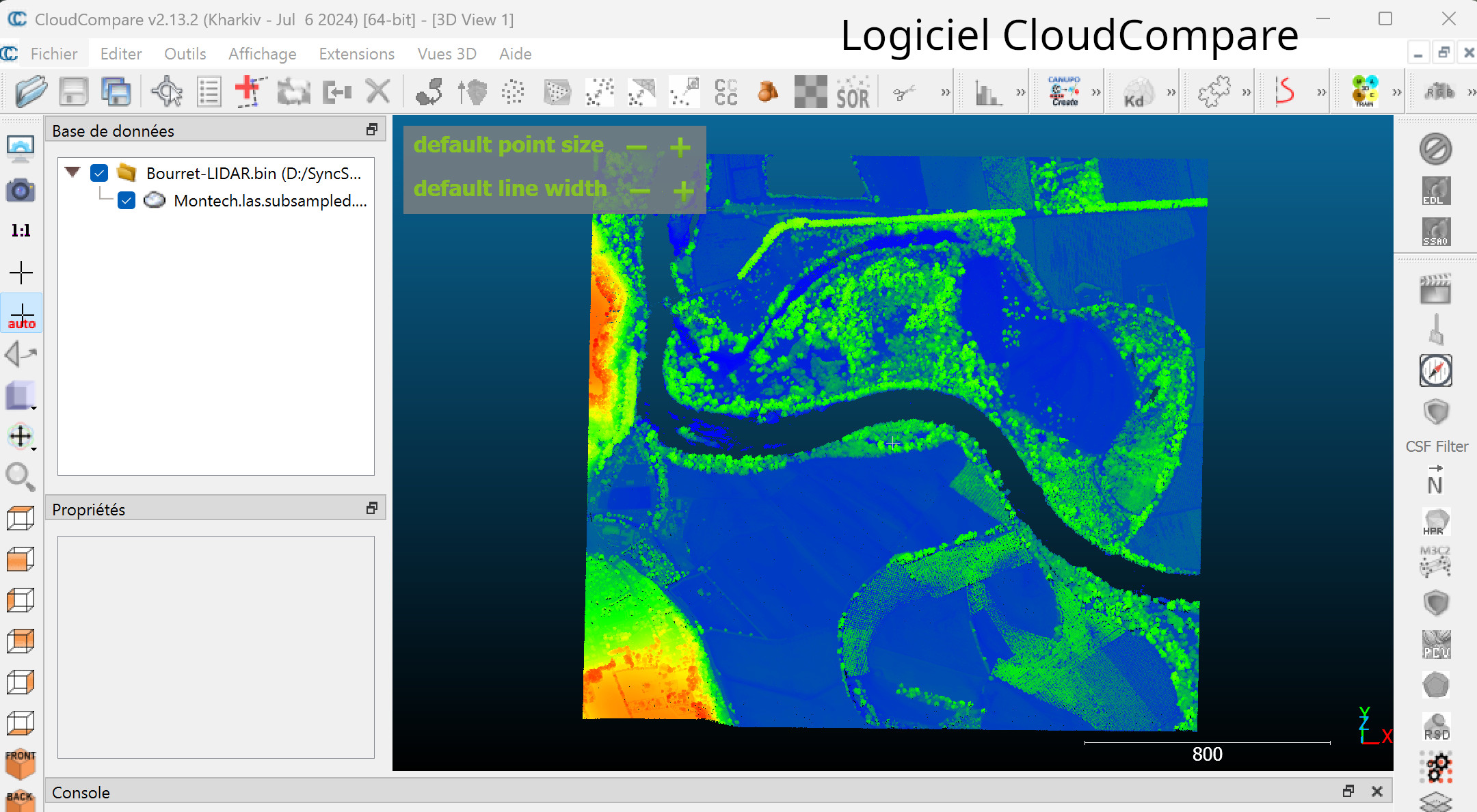Viewport: 1477px width, 812px height.
Task: Expand overflow chevron after red S icon
Action: (x=1321, y=92)
